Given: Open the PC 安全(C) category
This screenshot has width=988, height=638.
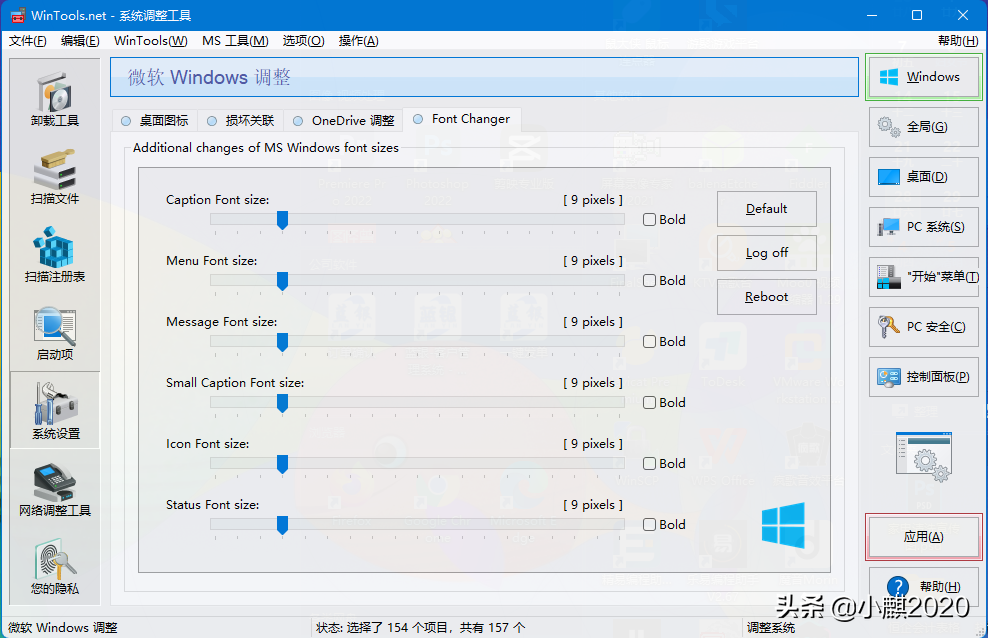Looking at the screenshot, I should point(924,327).
